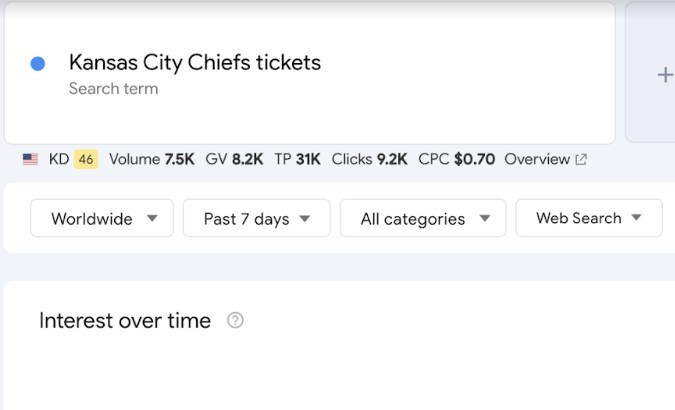The height and width of the screenshot is (410, 675).
Task: Click the Search term subtitle label
Action: tap(113, 89)
